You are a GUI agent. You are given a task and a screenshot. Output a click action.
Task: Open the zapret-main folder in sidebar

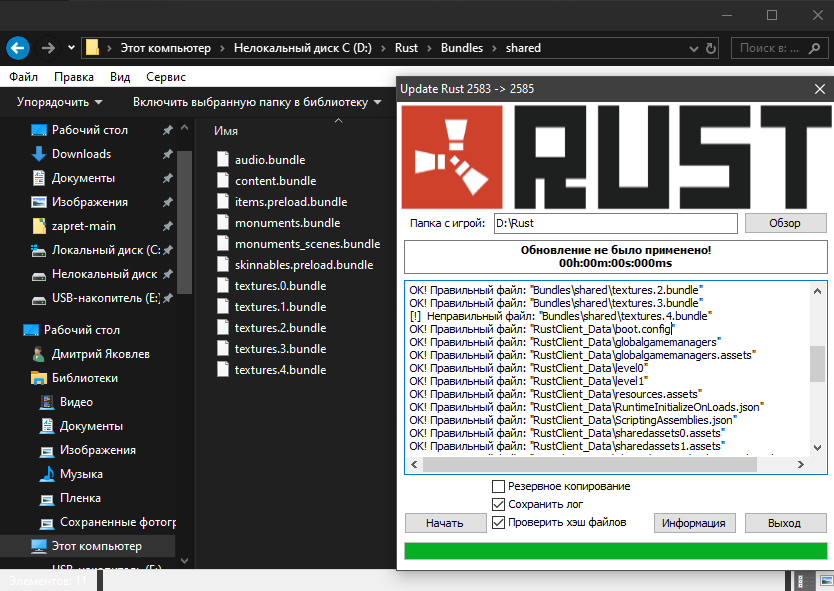(x=84, y=226)
